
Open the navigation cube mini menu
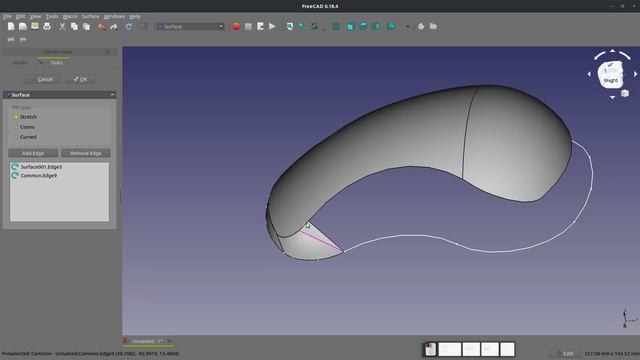click(x=624, y=93)
